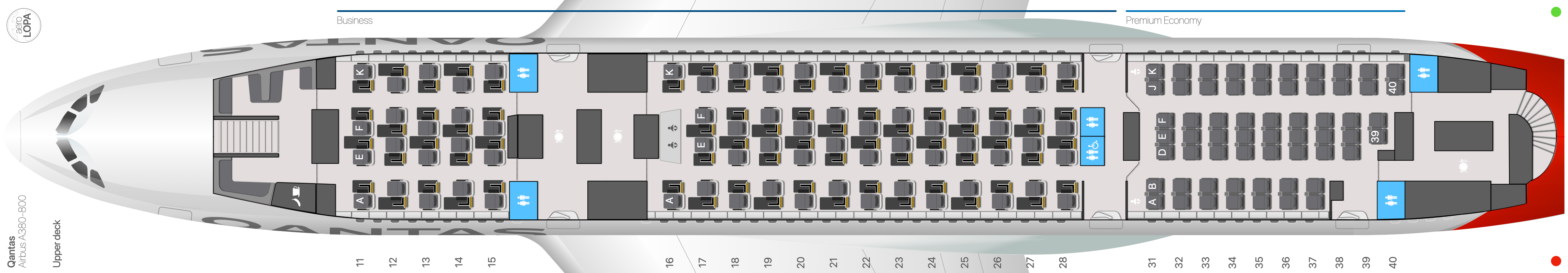The height and width of the screenshot is (273, 1568).
Task: Click the wheelchair-accessible lavatory icon
Action: pyautogui.click(x=1092, y=146)
